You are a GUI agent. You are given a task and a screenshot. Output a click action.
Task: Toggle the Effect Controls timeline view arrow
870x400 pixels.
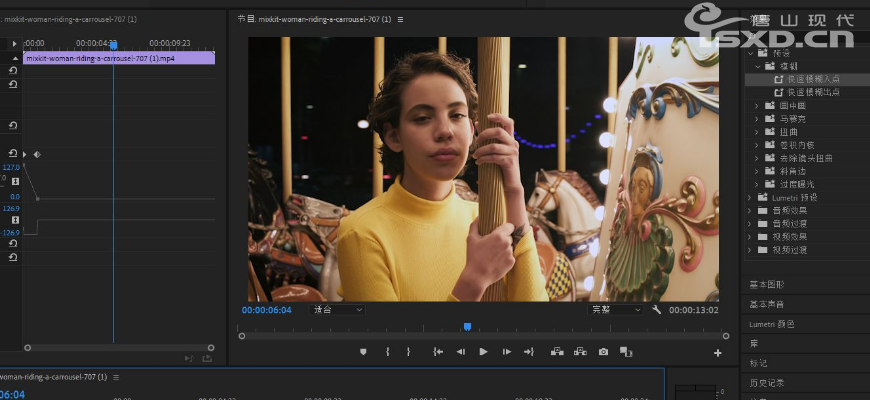pos(14,43)
